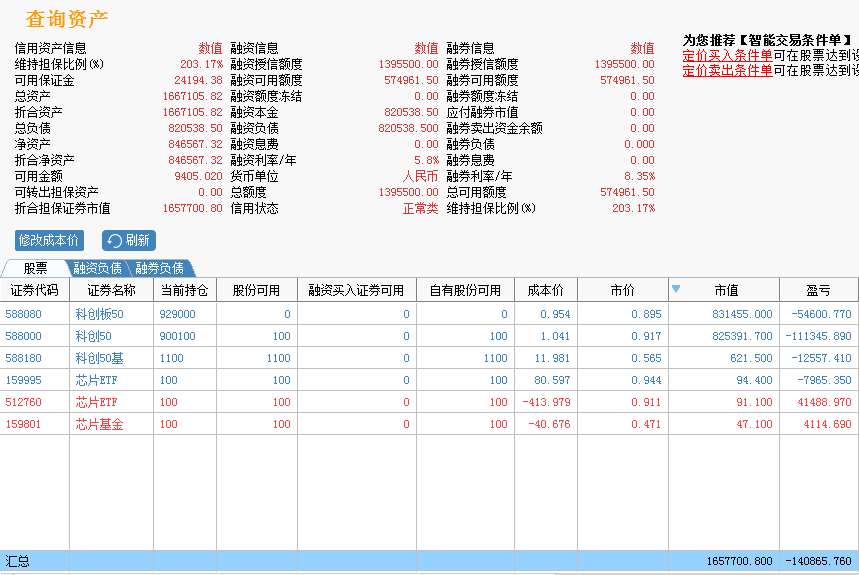Click 可用金额 value 9405.020
The height and width of the screenshot is (575, 859).
point(198,176)
